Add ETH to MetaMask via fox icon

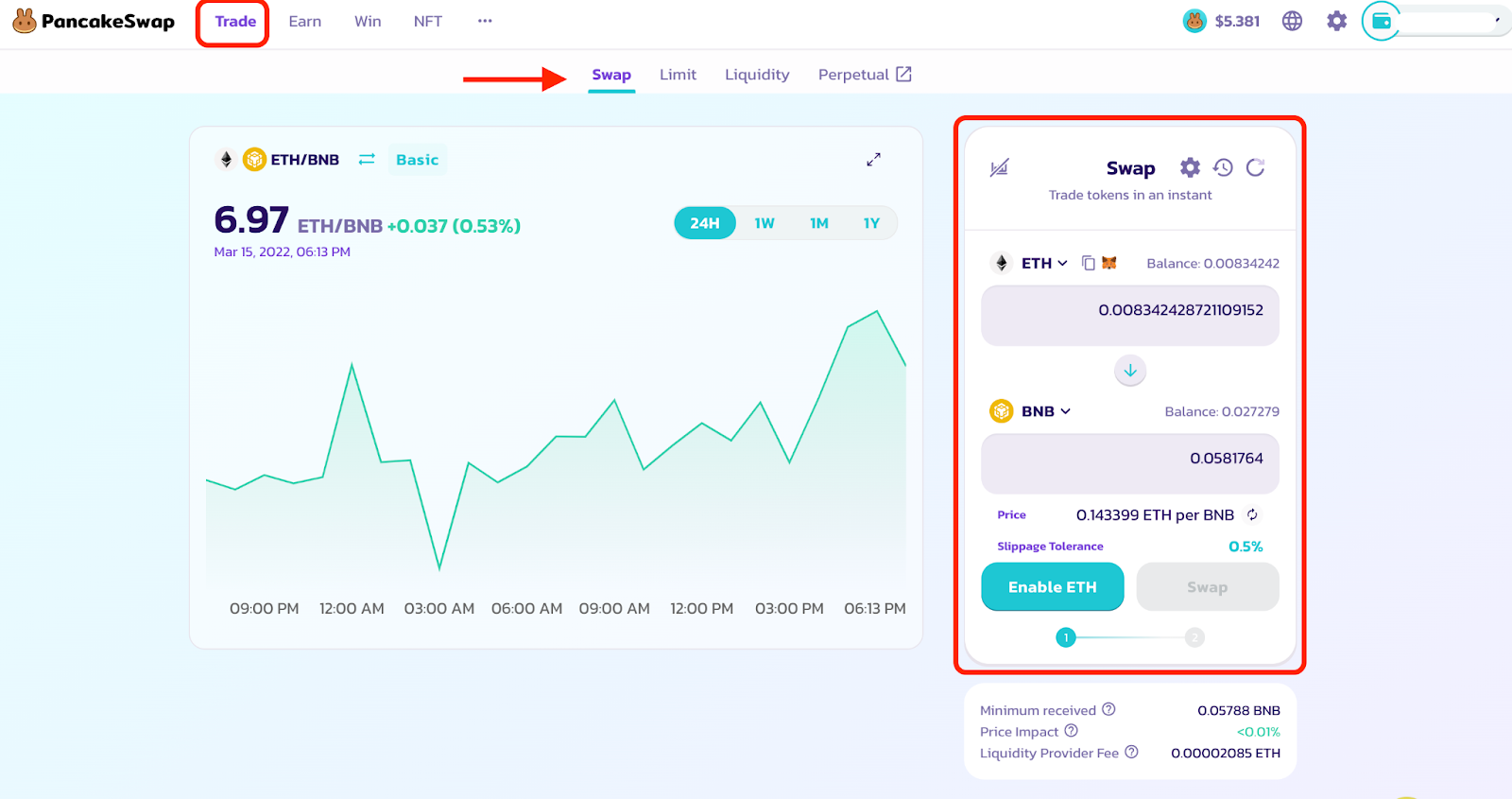coord(1109,263)
